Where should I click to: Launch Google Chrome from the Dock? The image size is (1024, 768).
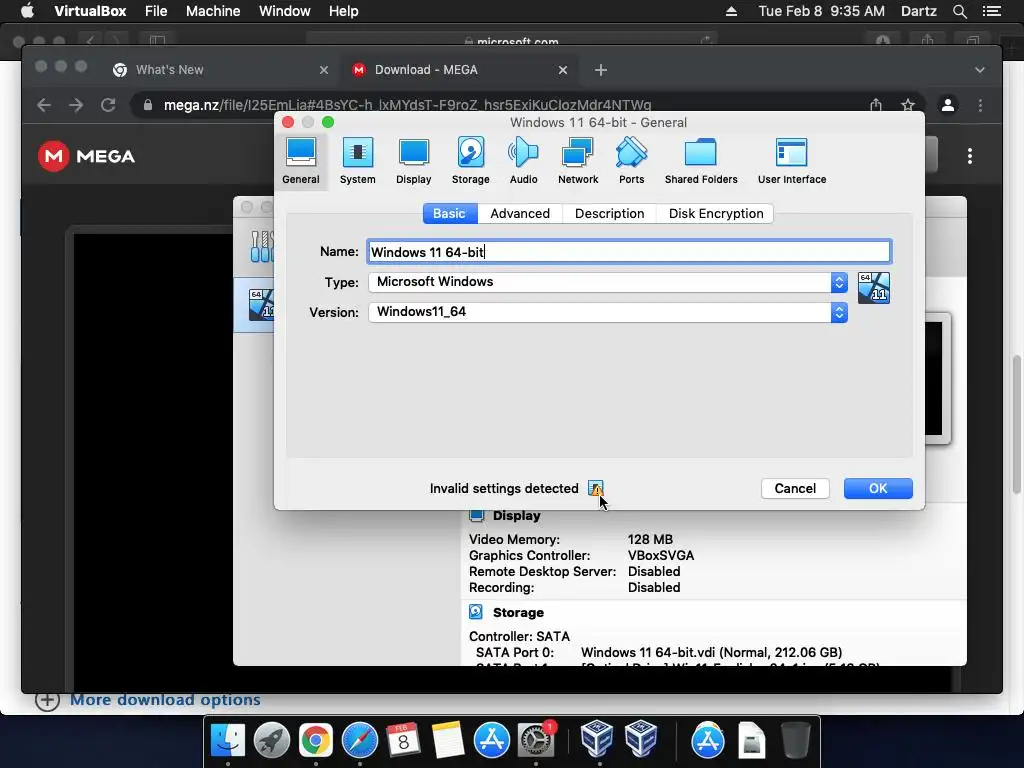point(315,740)
